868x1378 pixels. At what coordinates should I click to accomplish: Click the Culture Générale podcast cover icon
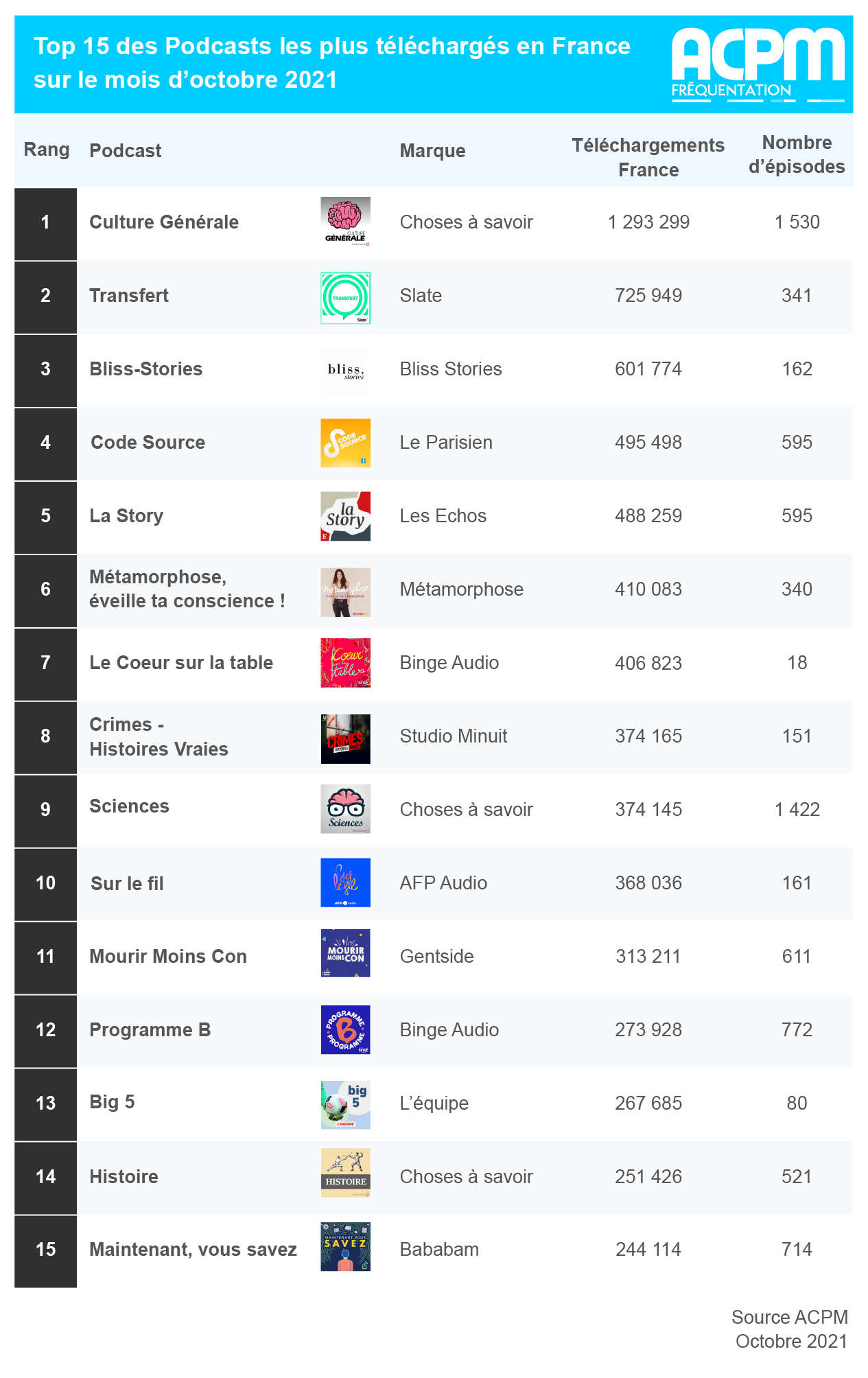pos(345,222)
